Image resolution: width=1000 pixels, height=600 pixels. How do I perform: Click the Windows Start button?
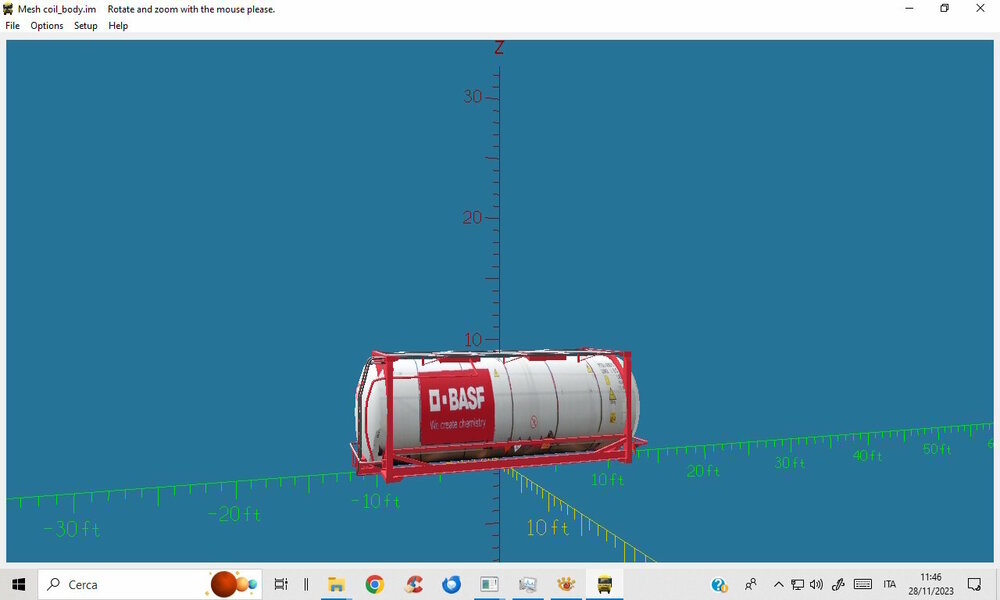(x=18, y=584)
